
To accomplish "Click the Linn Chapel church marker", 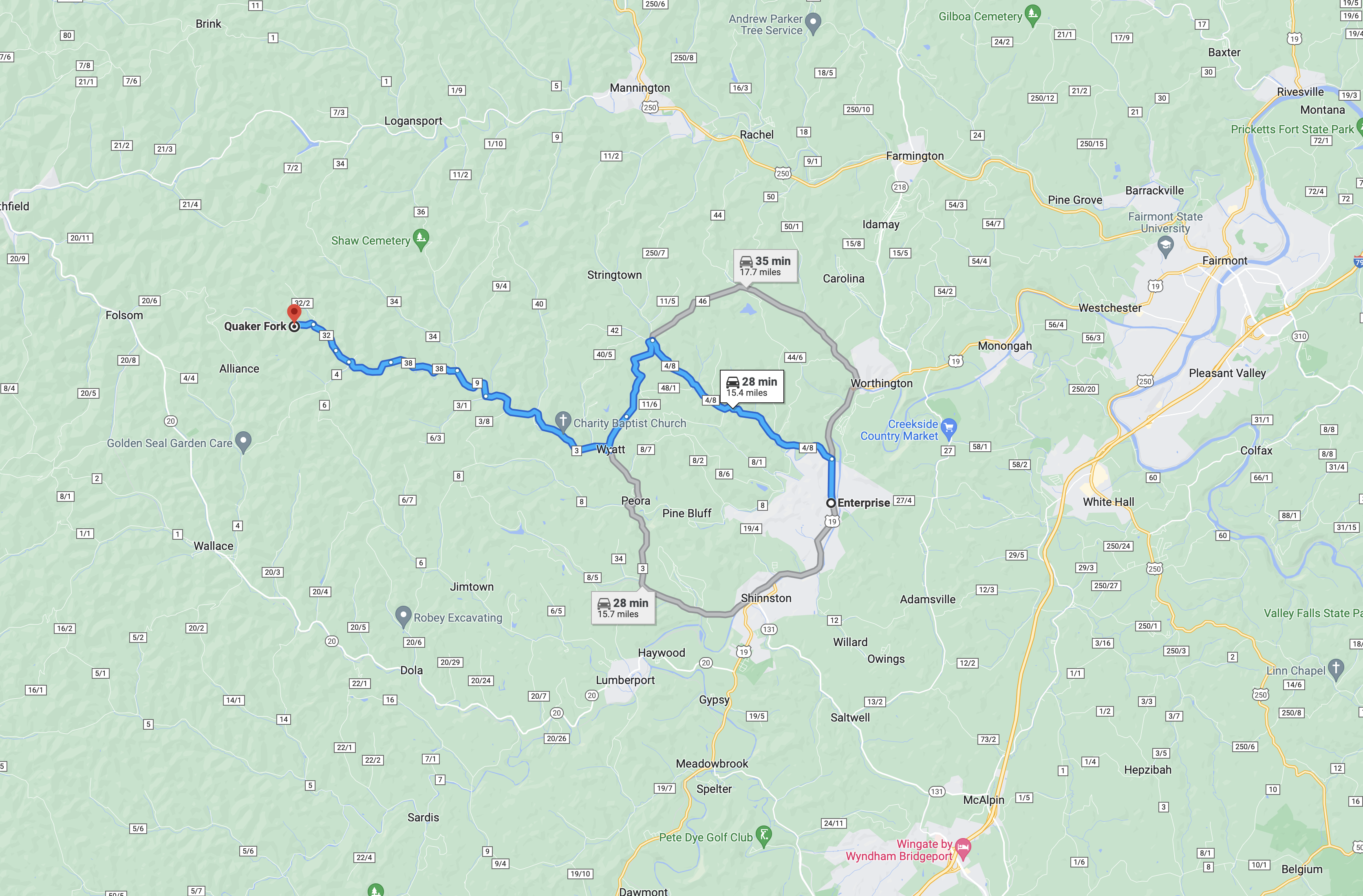I will click(1336, 669).
